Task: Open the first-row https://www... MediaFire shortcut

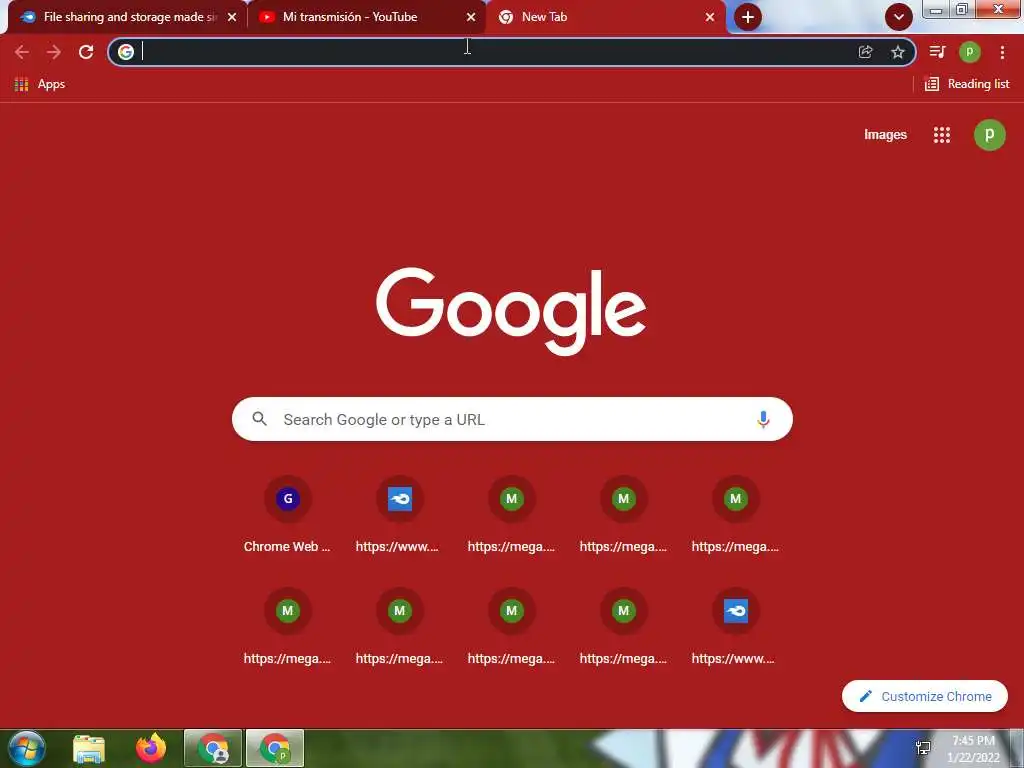Action: tap(400, 516)
